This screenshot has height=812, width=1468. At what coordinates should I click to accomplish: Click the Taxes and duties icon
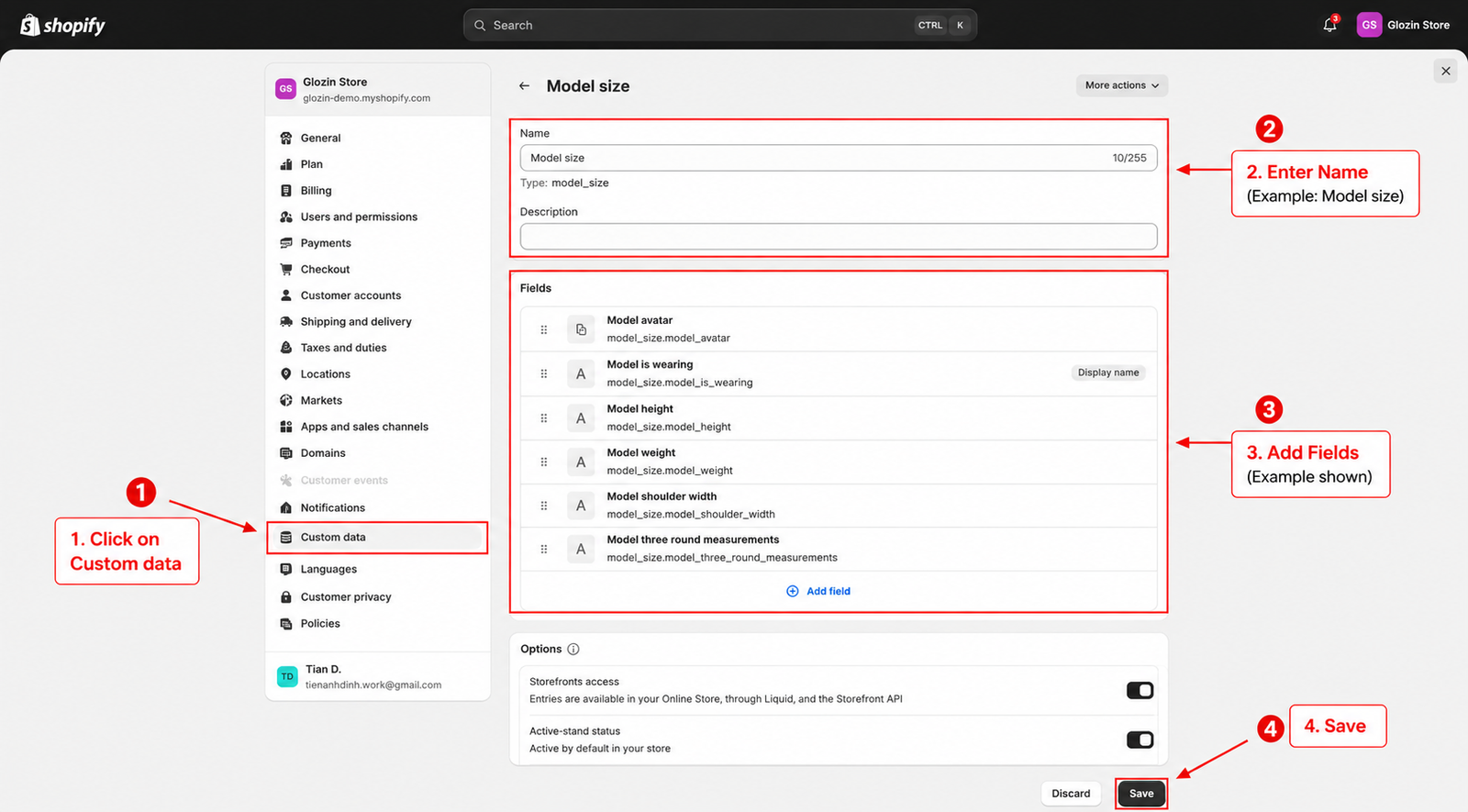(x=286, y=348)
